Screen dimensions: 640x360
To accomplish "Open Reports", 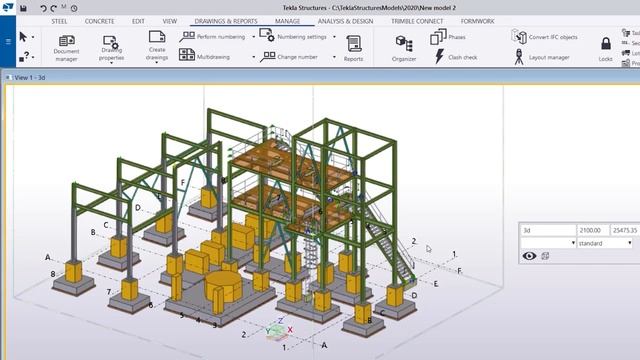I will pos(353,48).
